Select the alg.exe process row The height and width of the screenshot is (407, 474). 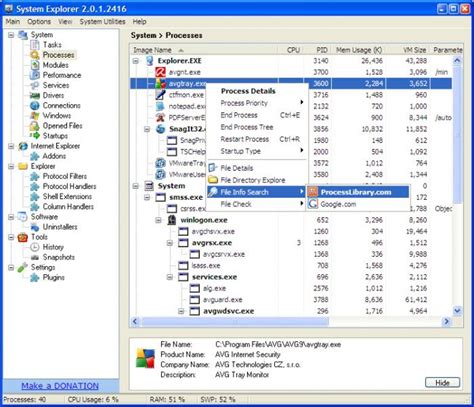(291, 288)
